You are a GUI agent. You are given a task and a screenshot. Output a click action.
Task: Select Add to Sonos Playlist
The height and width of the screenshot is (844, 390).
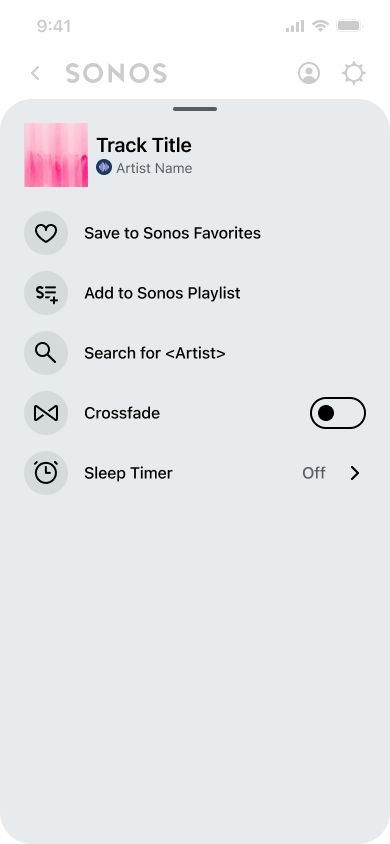tap(162, 293)
